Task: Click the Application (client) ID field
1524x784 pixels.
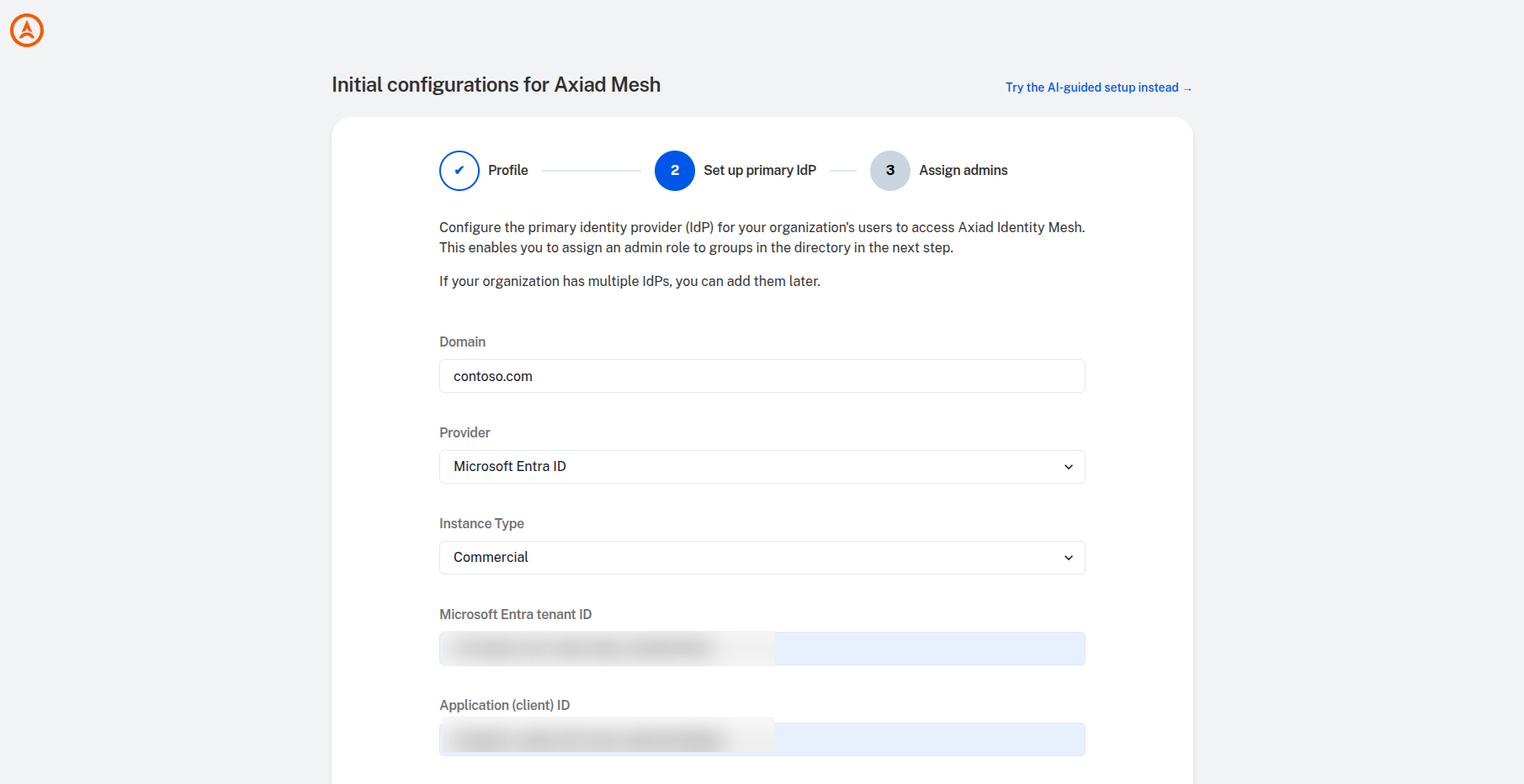Action: pos(762,739)
